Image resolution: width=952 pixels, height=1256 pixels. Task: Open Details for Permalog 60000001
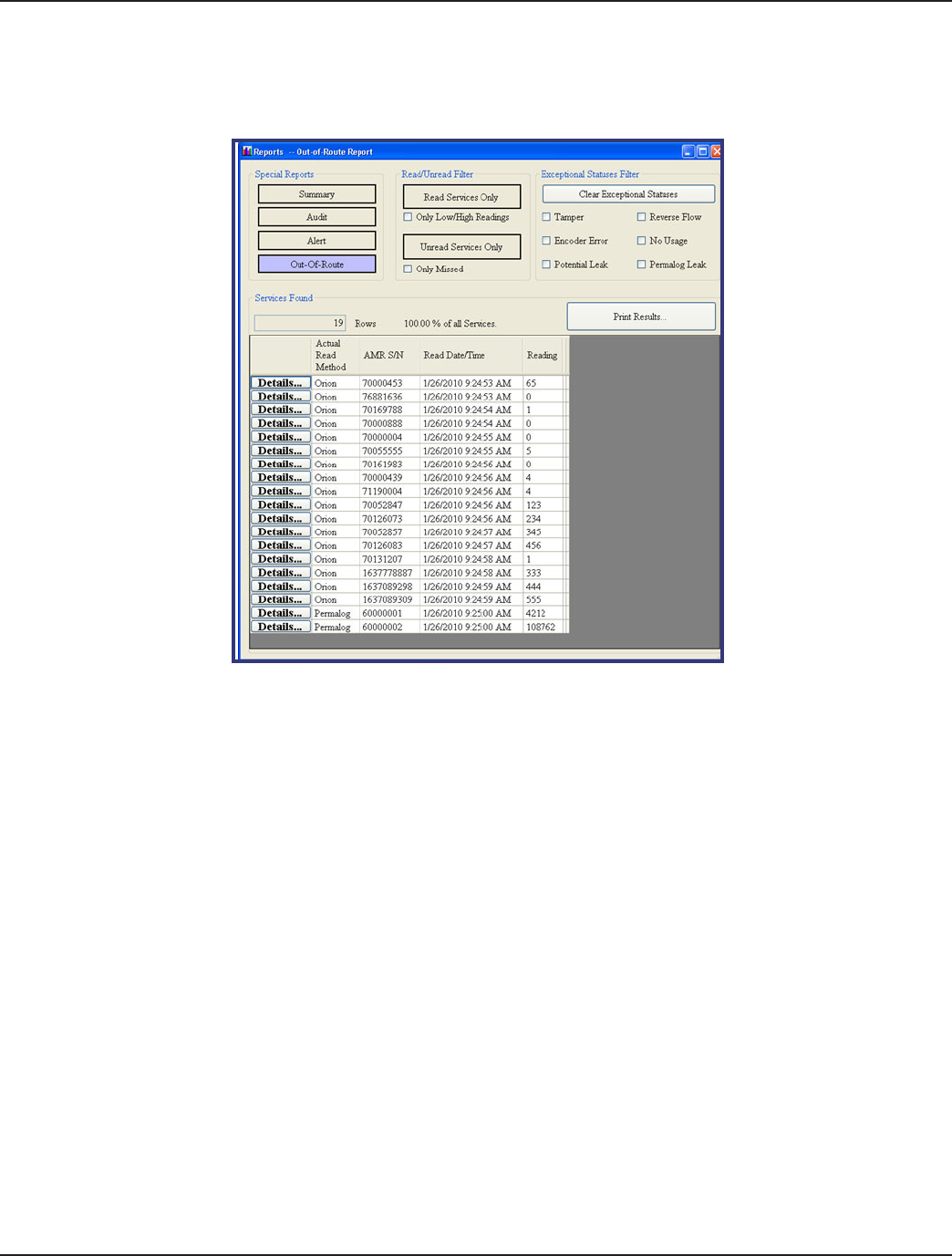coord(281,613)
